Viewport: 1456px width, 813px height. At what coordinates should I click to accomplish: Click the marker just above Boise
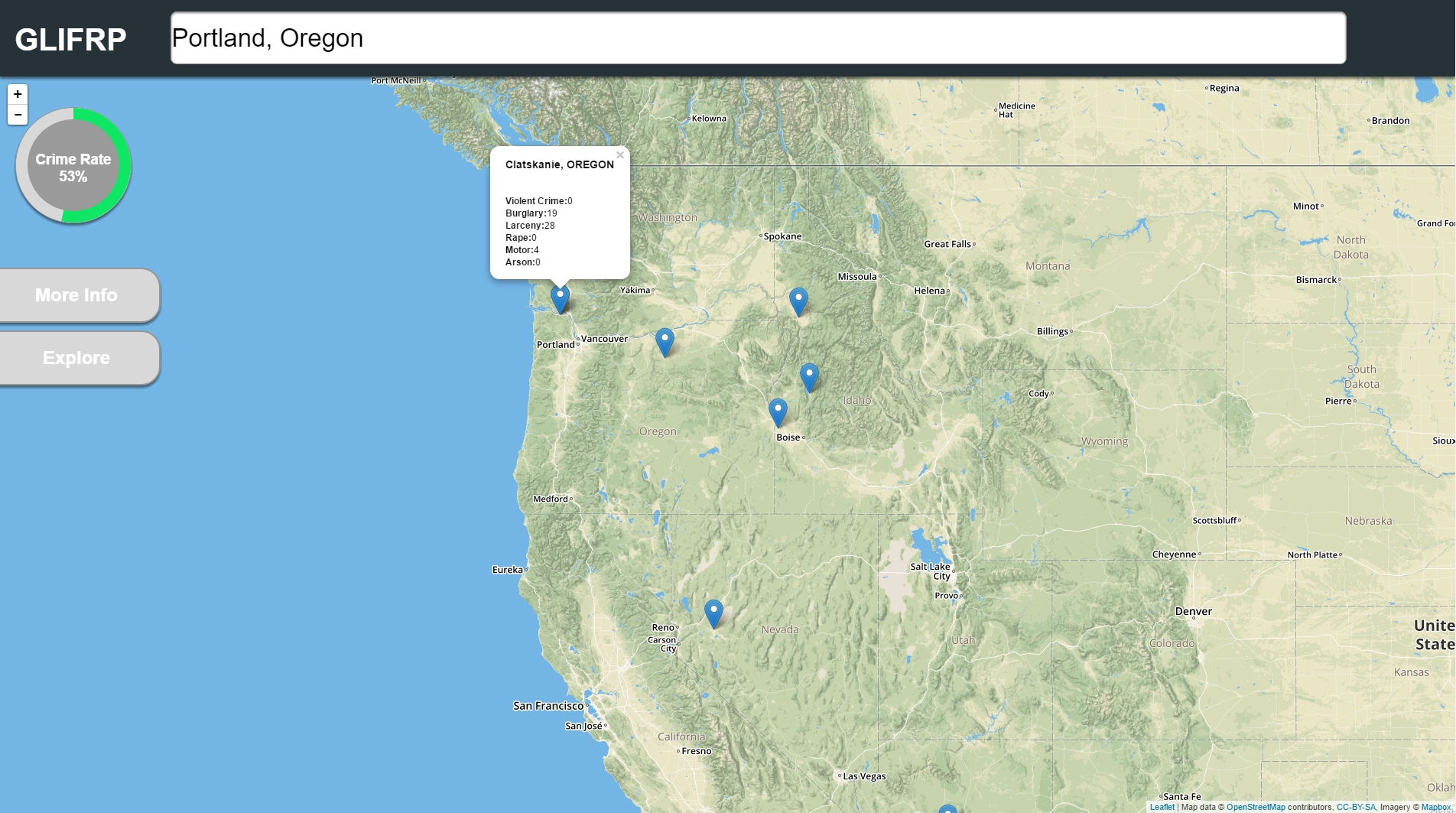778,413
